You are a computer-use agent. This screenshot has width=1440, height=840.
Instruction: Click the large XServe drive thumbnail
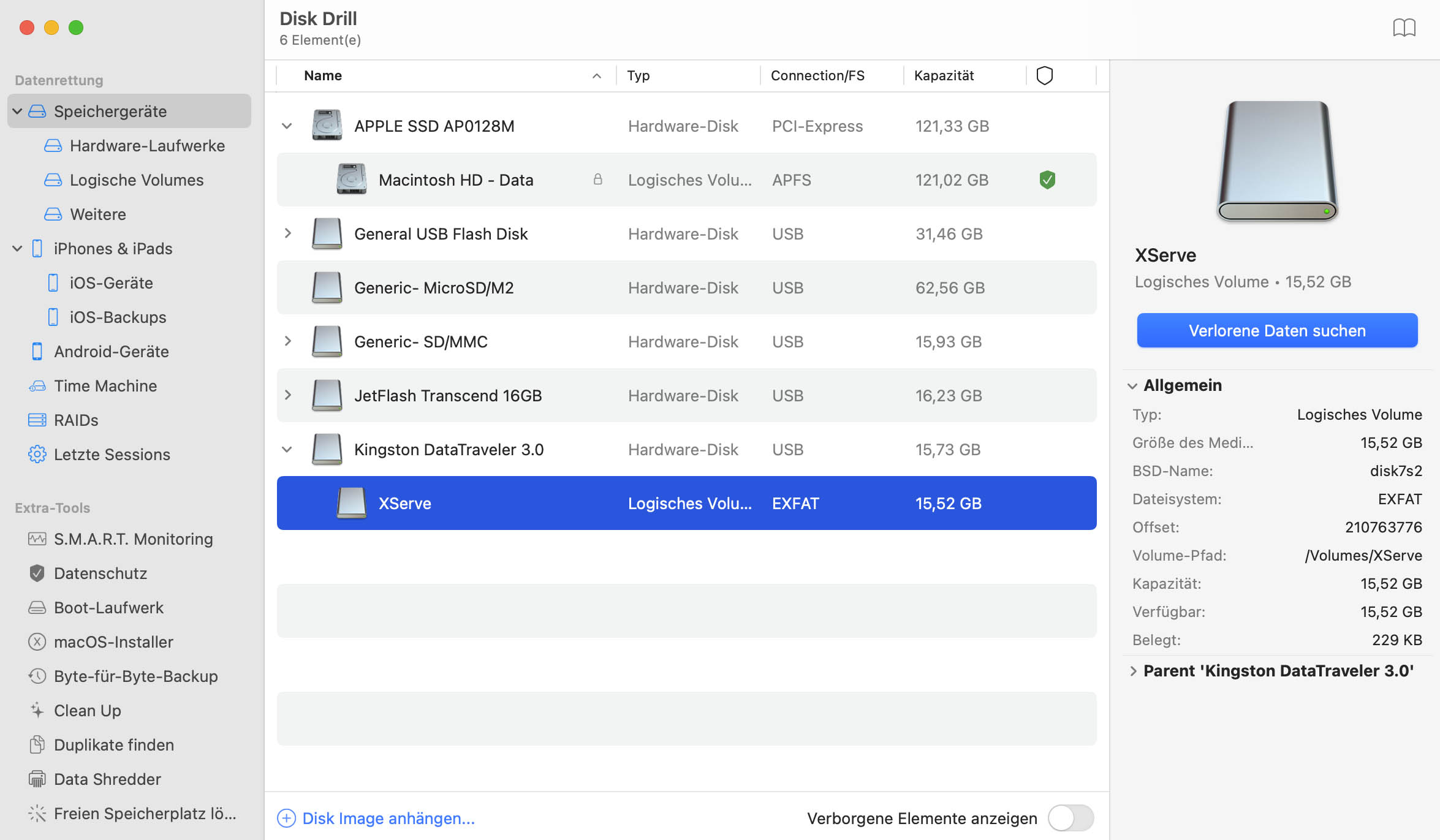pyautogui.click(x=1277, y=161)
